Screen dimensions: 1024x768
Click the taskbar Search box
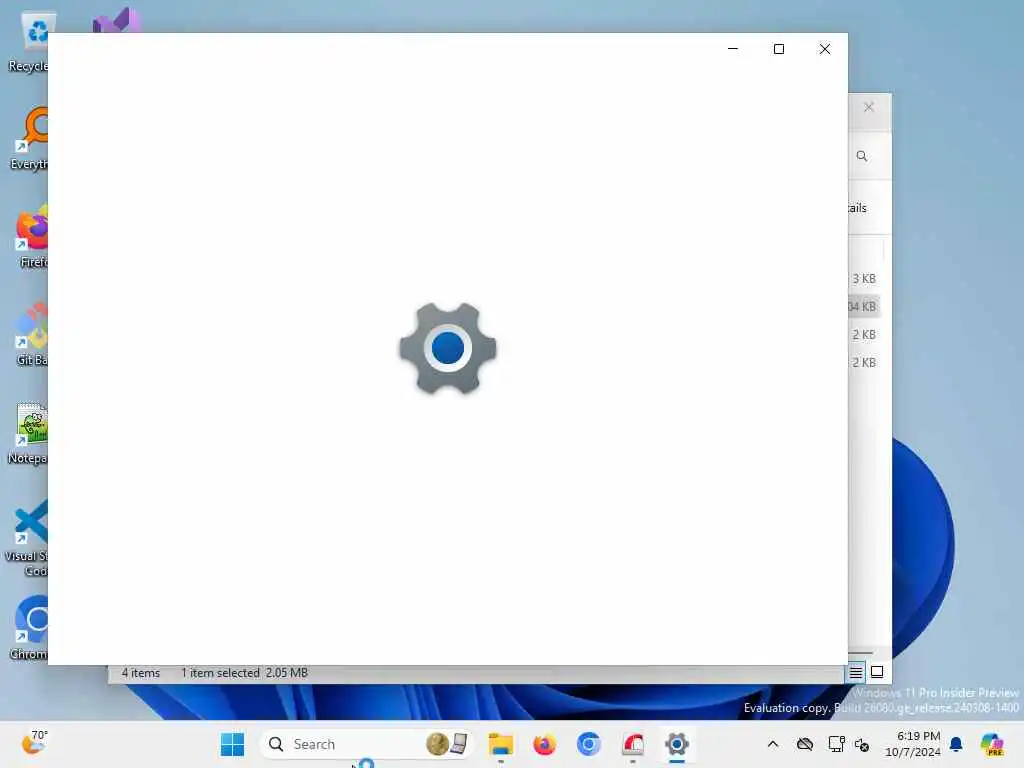click(367, 744)
